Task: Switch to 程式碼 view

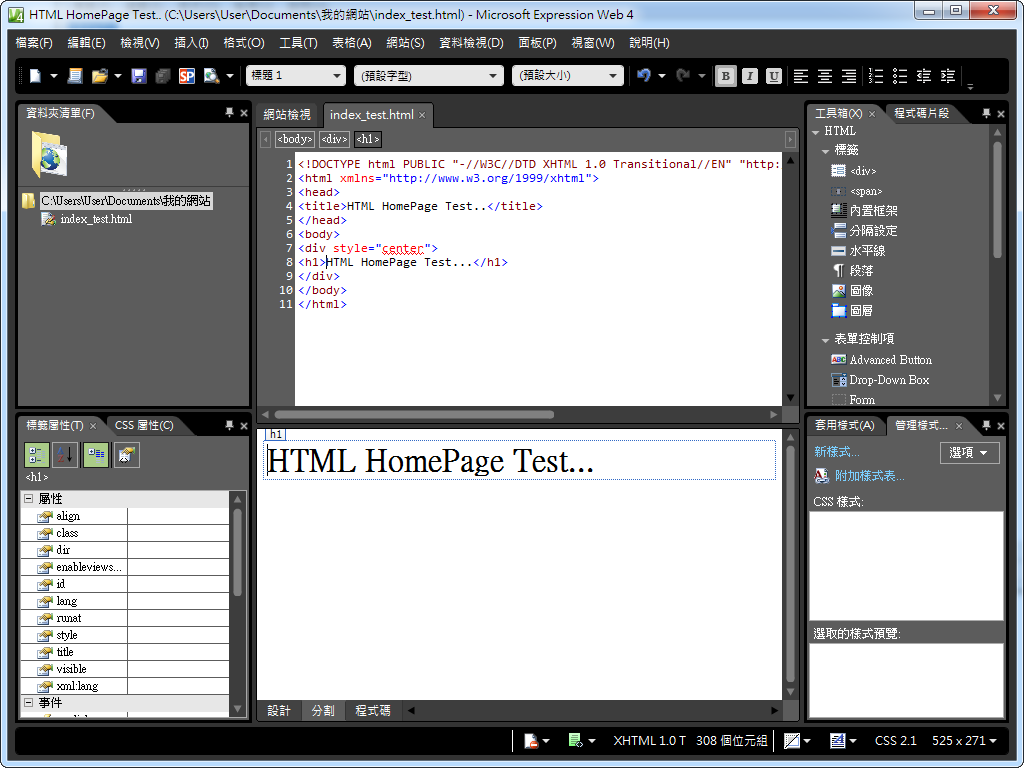Action: pos(373,711)
